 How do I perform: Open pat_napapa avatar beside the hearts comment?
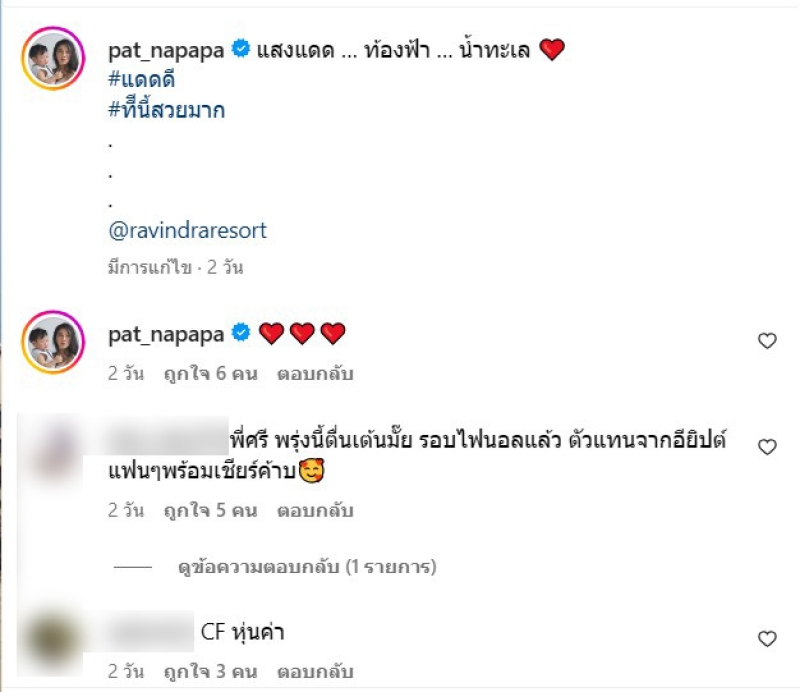pos(53,342)
